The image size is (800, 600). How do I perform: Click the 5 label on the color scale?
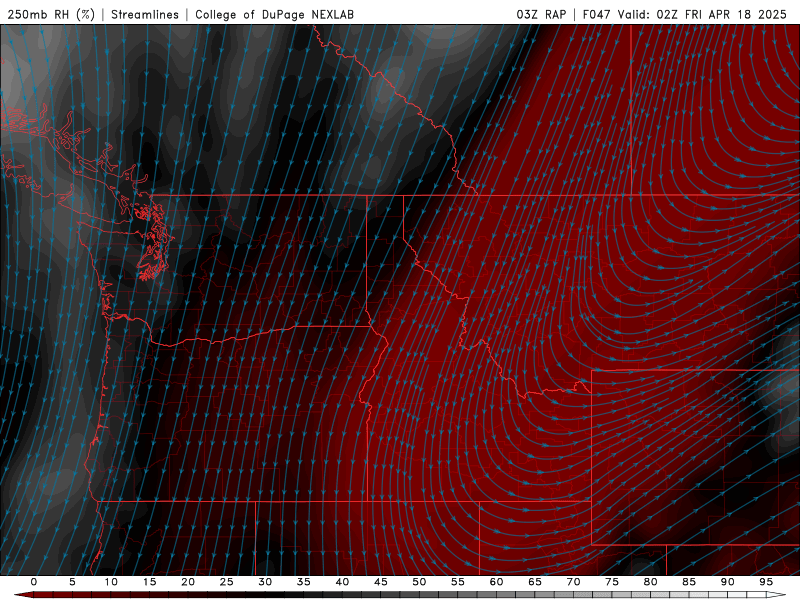(x=72, y=582)
